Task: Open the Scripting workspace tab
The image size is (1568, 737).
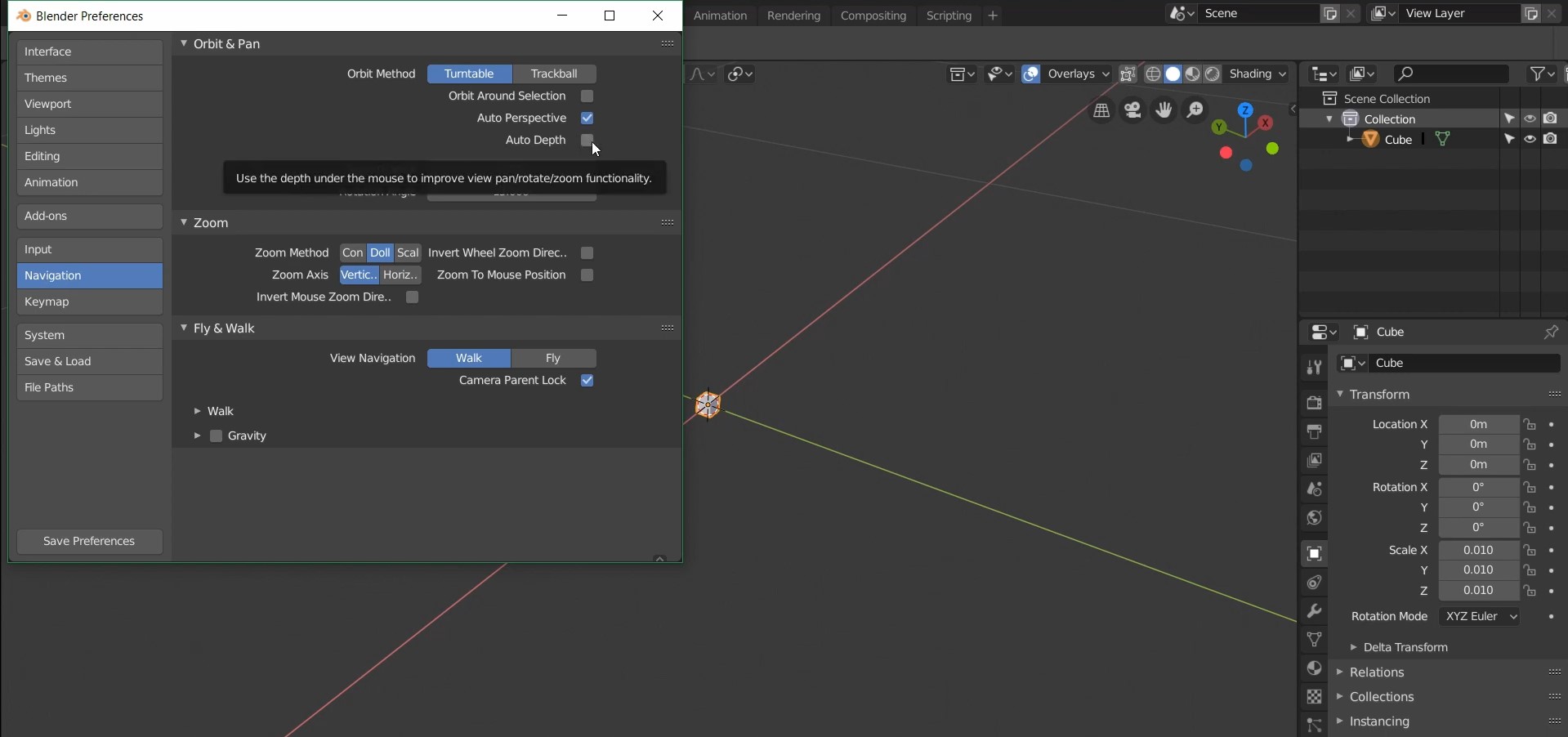Action: 949,16
